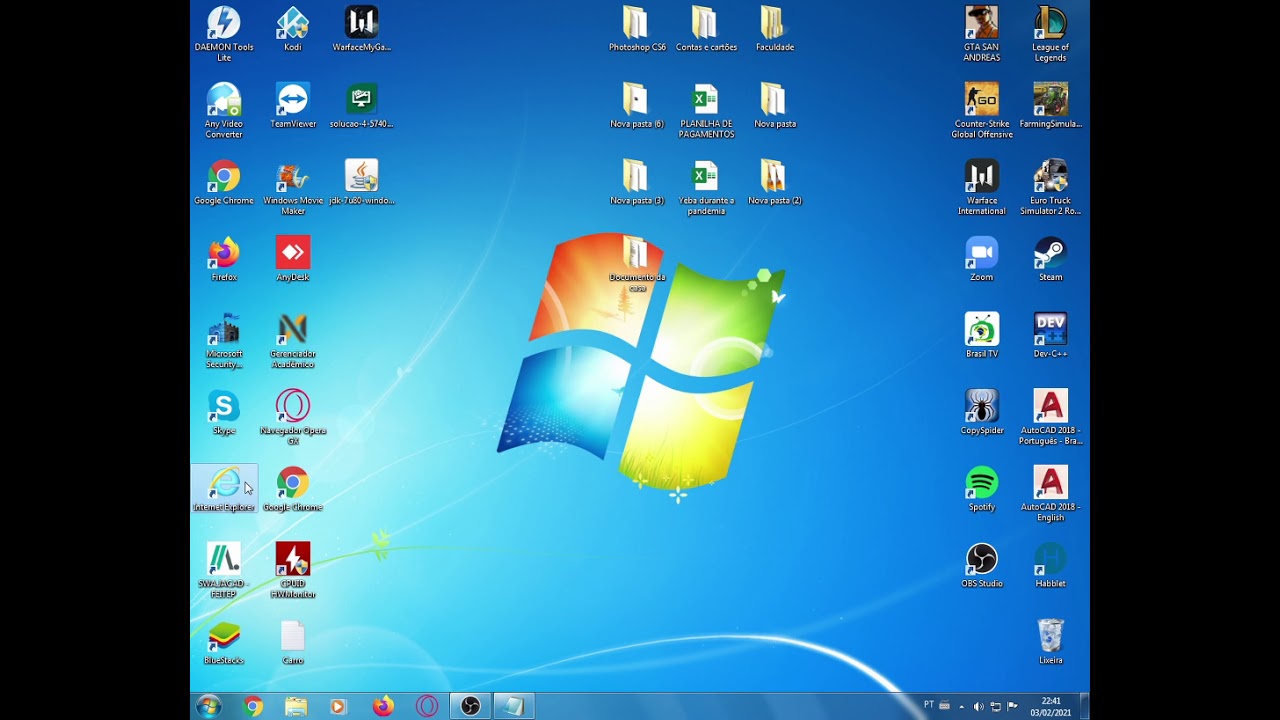
Task: Launch Gerenciador Acadêmico shortcut
Action: coord(292,340)
